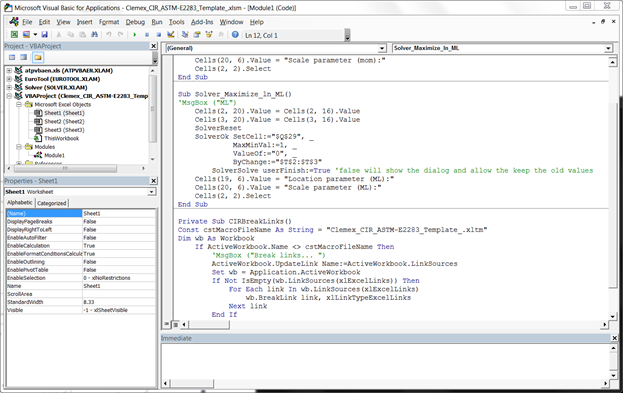Run the macro with green play icon

[135, 35]
